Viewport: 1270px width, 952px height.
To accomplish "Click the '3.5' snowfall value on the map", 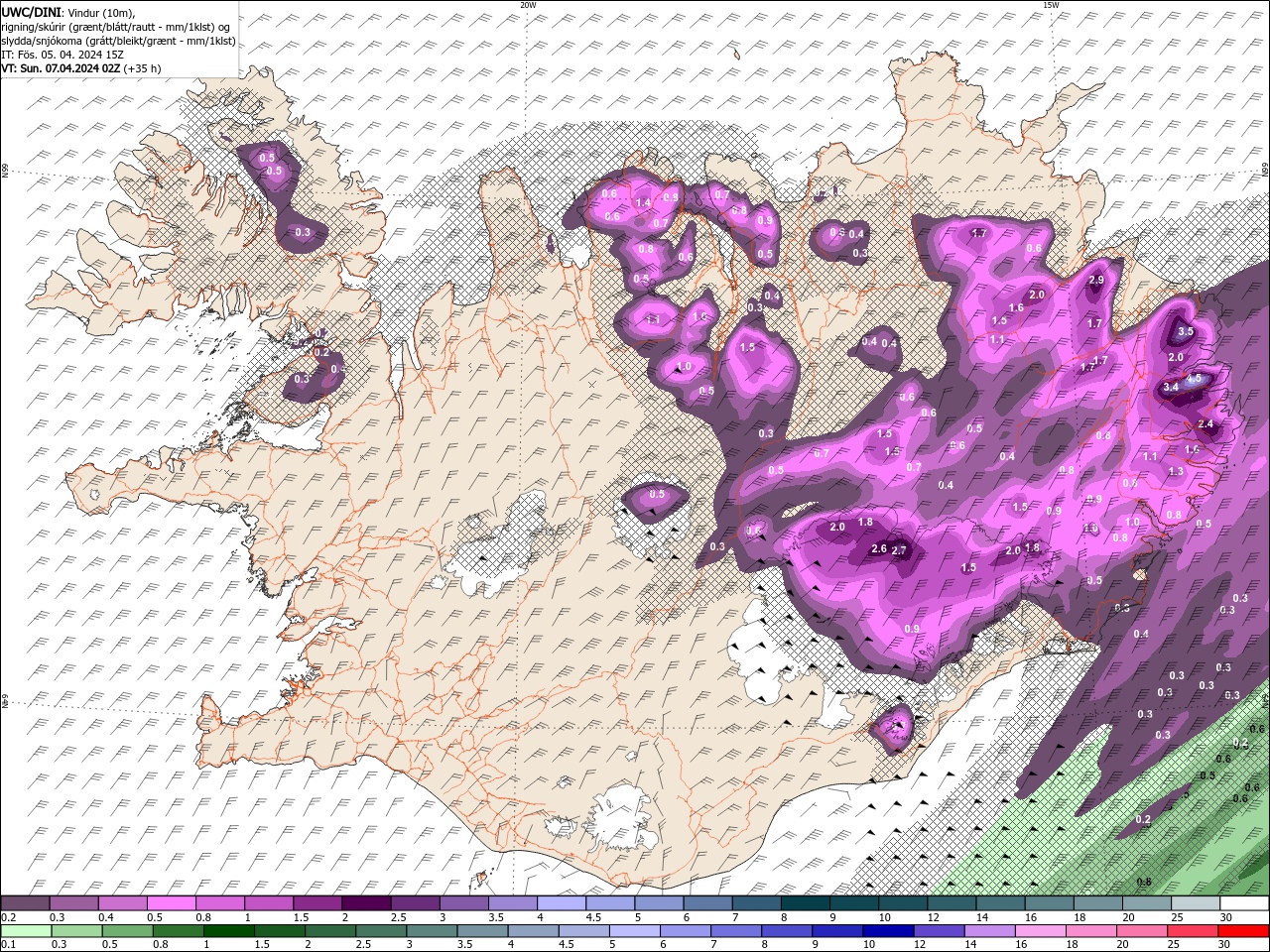I will click(1185, 332).
